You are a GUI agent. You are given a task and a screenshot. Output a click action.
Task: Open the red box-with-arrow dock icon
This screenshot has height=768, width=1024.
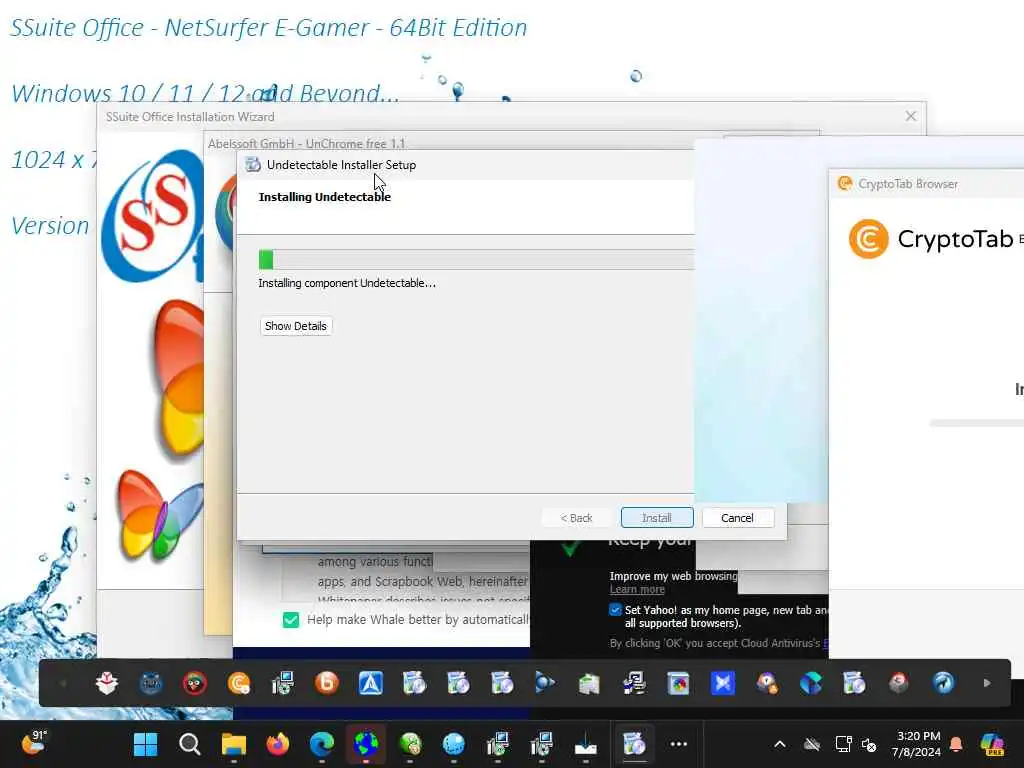point(106,683)
